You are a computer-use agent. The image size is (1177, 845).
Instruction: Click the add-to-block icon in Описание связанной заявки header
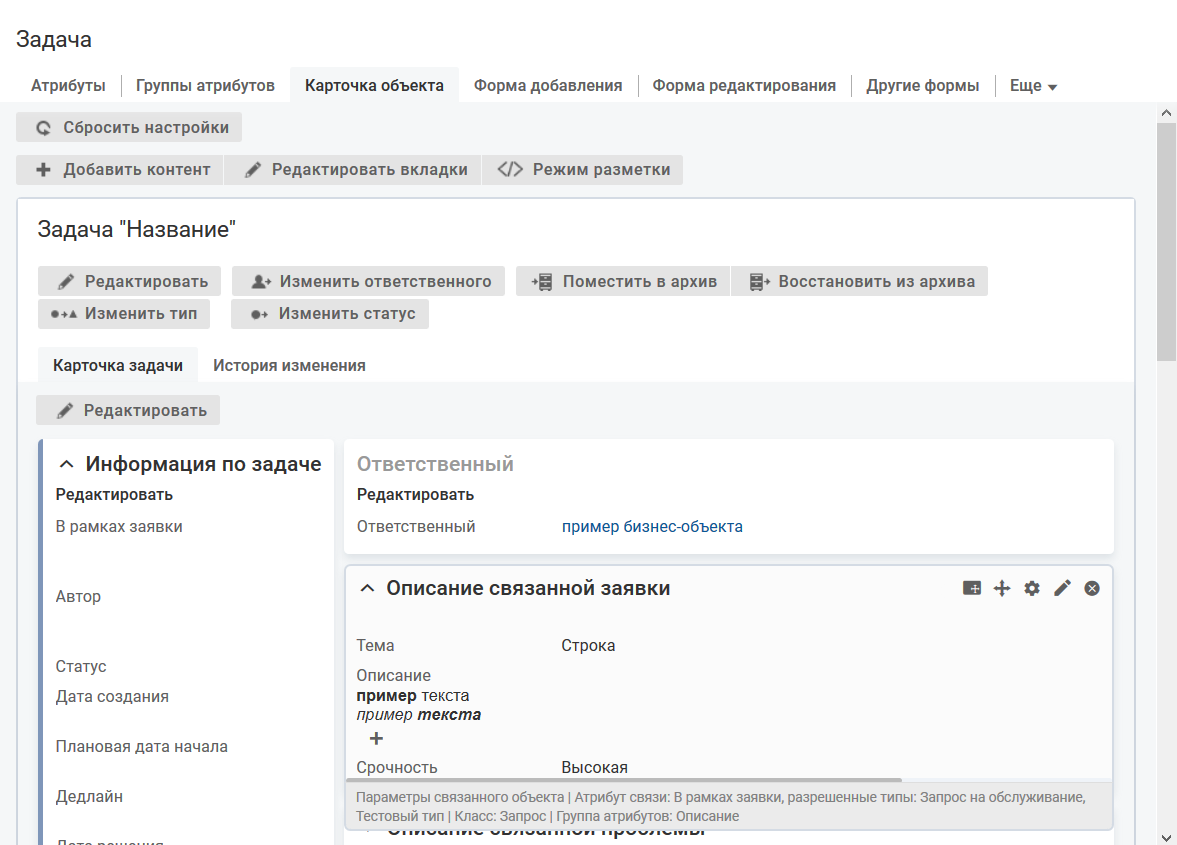[971, 588]
